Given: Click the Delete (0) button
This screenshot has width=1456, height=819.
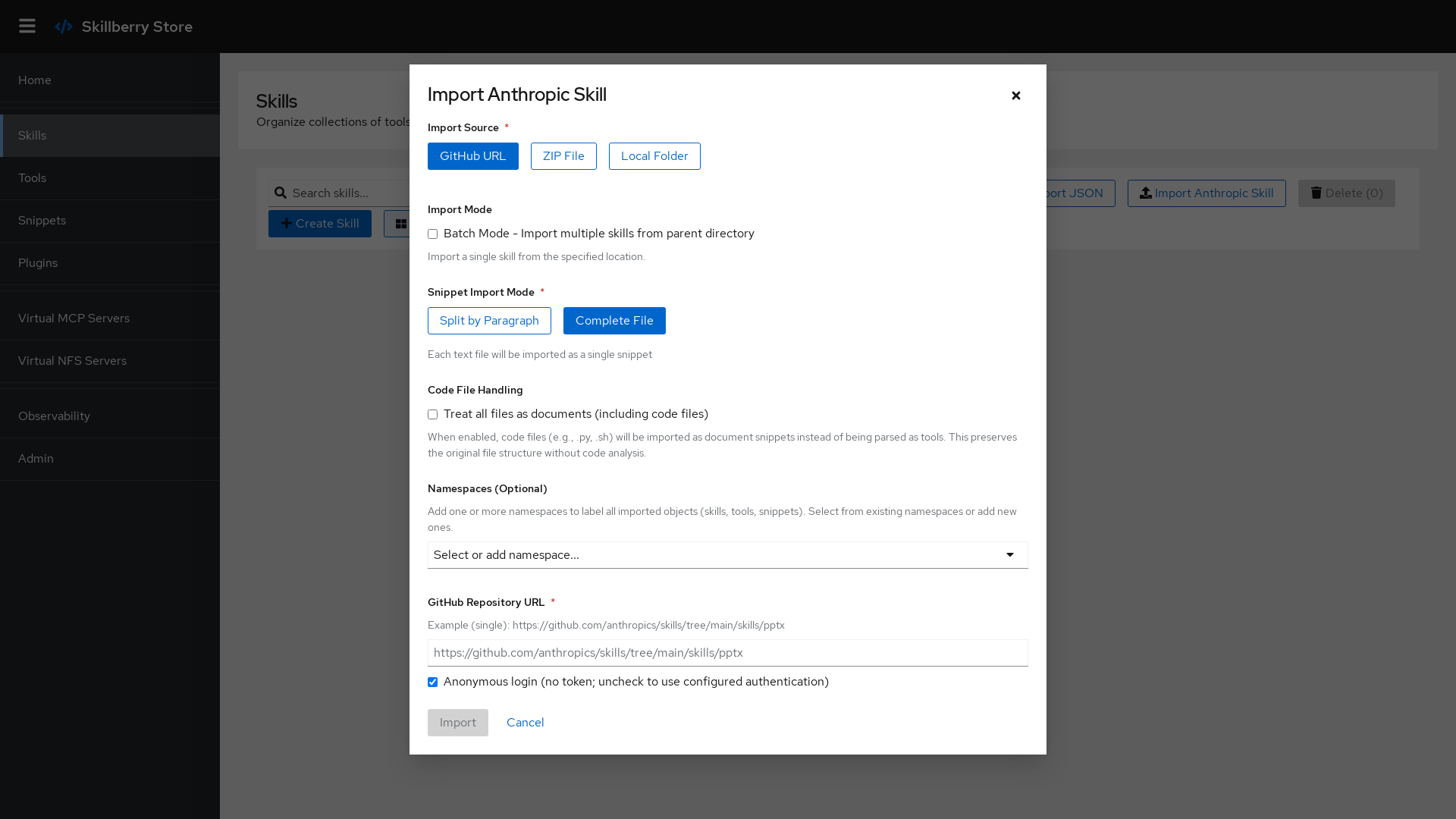Looking at the screenshot, I should pos(1347,193).
